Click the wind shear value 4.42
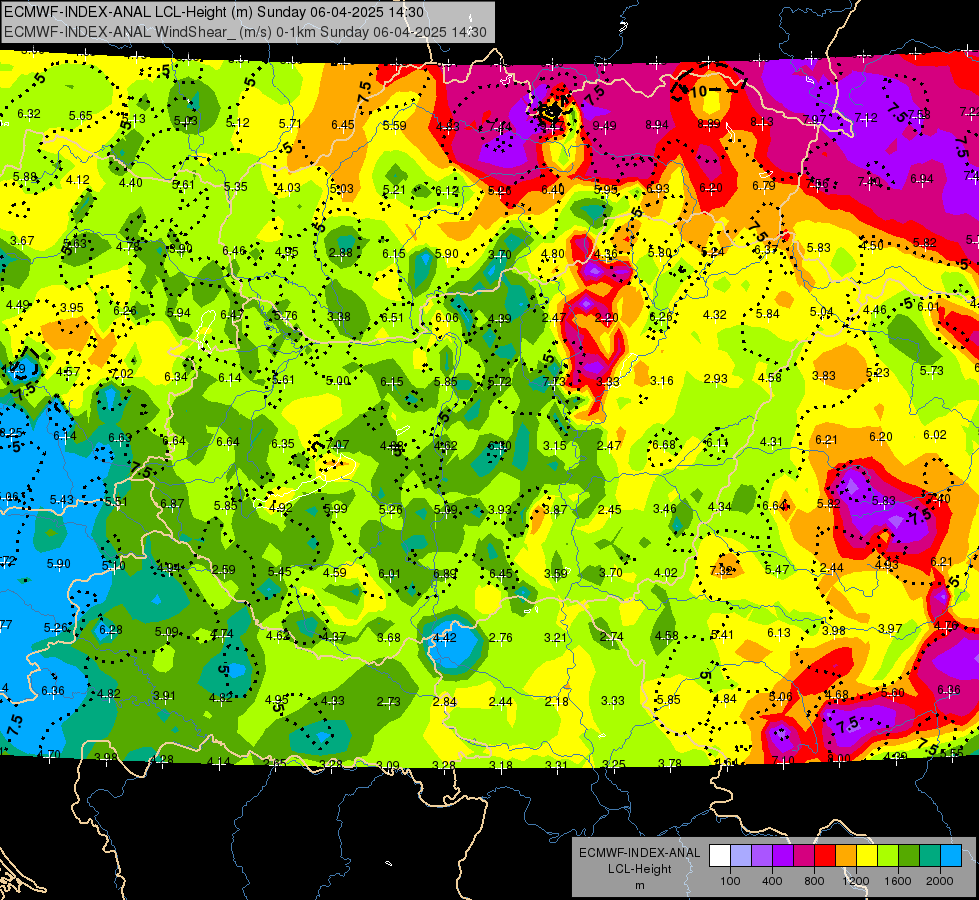Image resolution: width=979 pixels, height=900 pixels. coord(445,638)
